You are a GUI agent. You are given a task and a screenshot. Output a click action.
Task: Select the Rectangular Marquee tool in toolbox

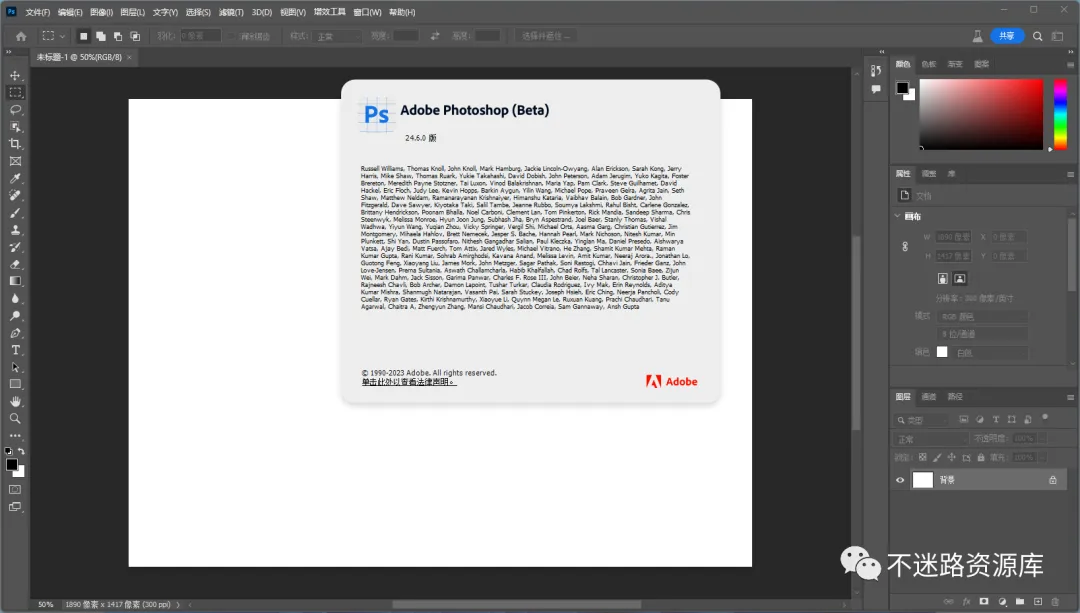click(x=15, y=92)
